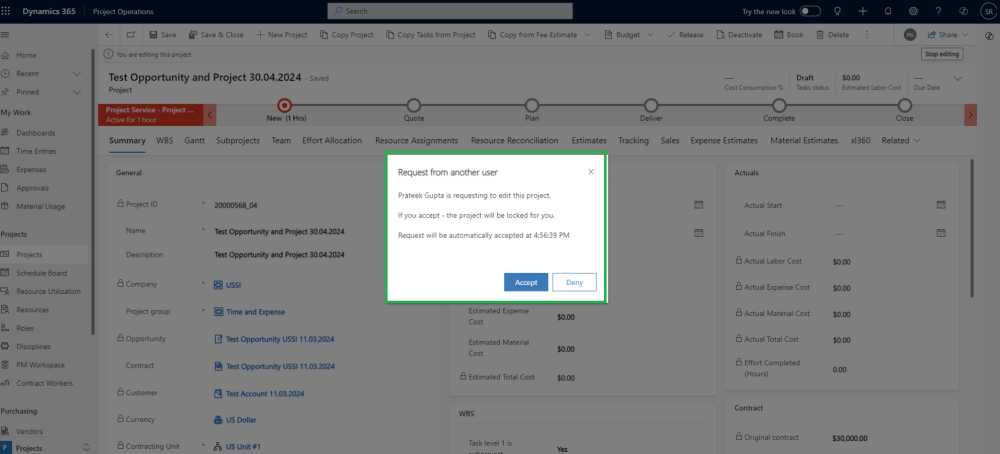Screen dimensions: 1000x454
Task: Expand Copy from Fee Estimate dropdown arrow
Action: pos(587,34)
